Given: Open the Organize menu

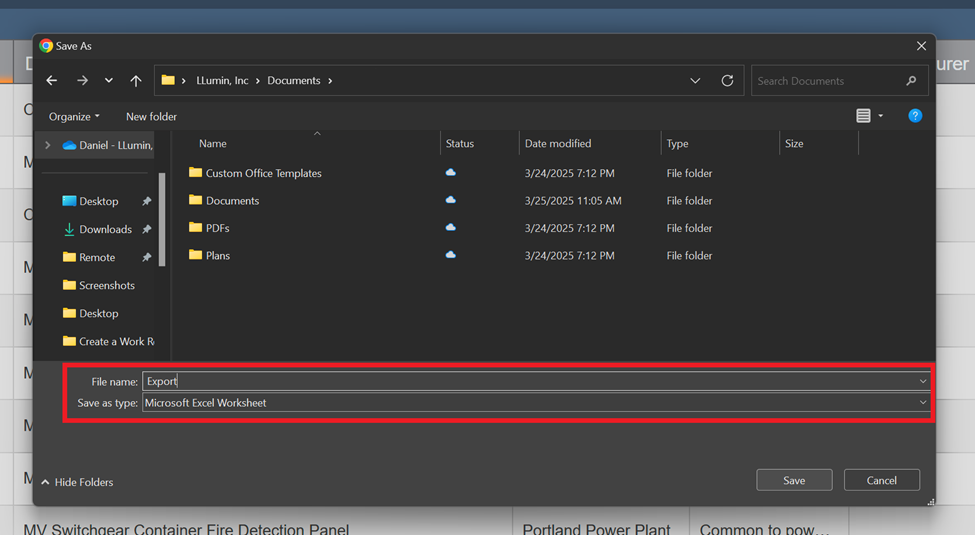Looking at the screenshot, I should coord(74,117).
